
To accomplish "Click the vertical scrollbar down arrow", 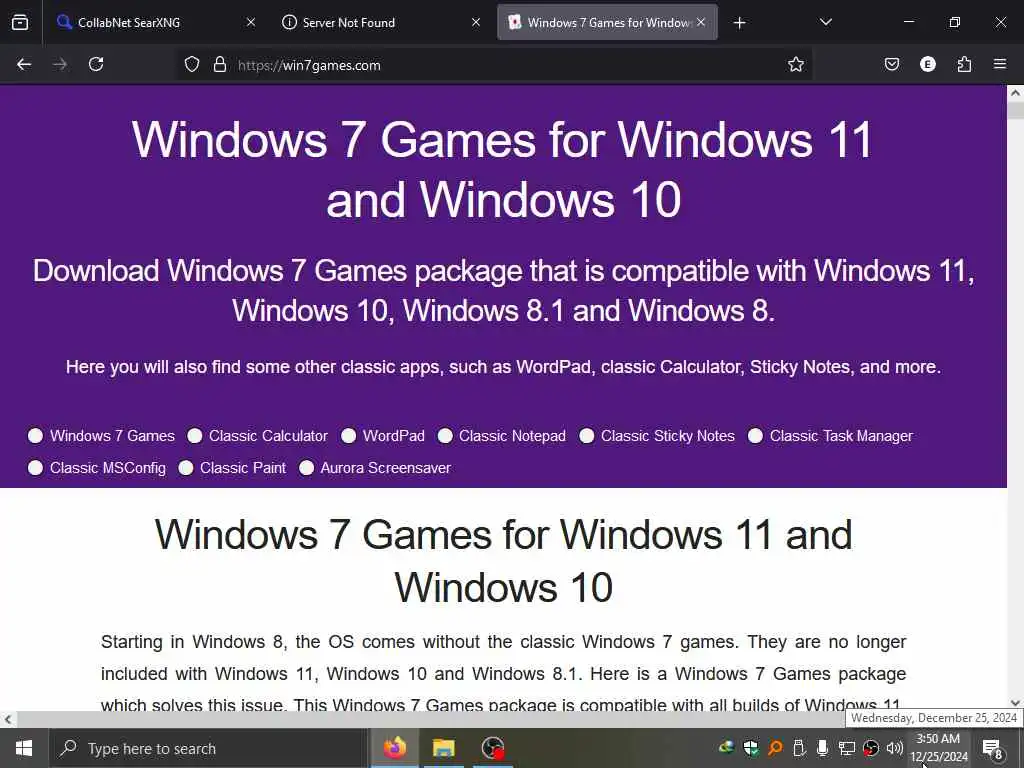I will click(1015, 703).
